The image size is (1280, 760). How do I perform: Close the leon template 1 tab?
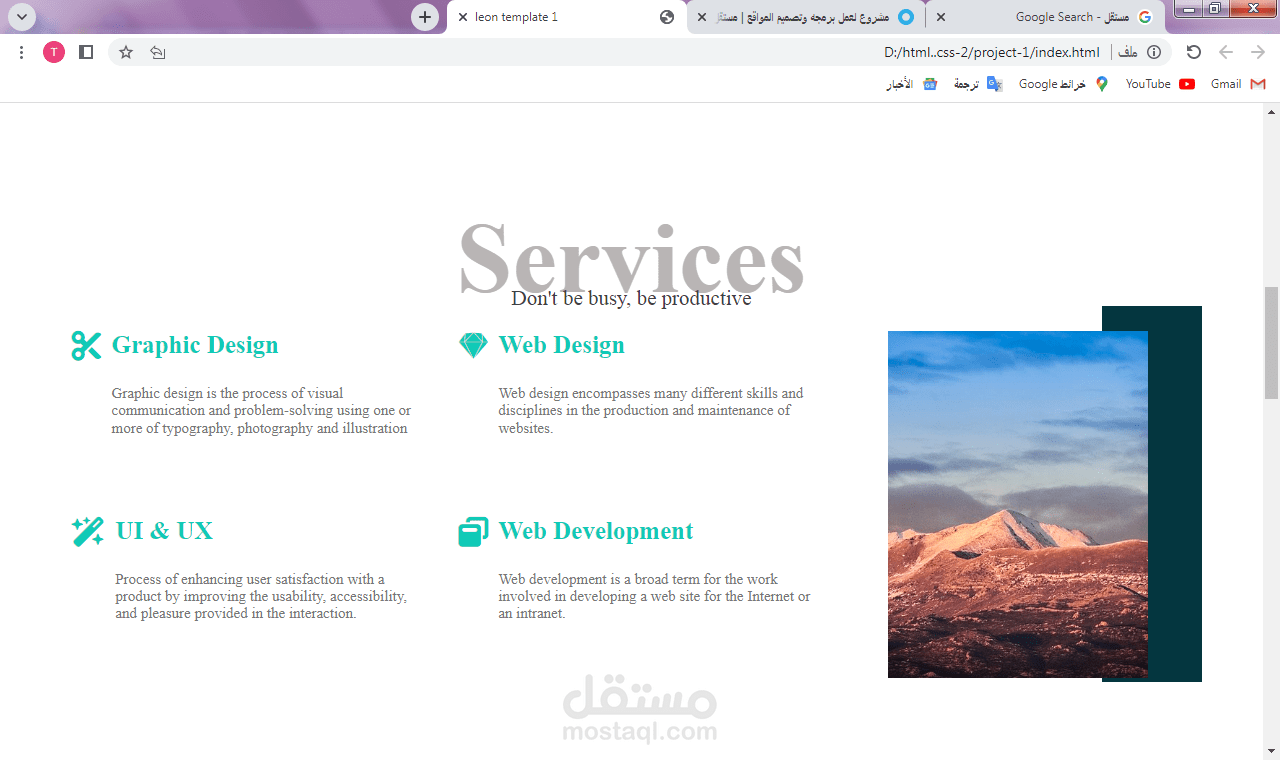coord(463,17)
